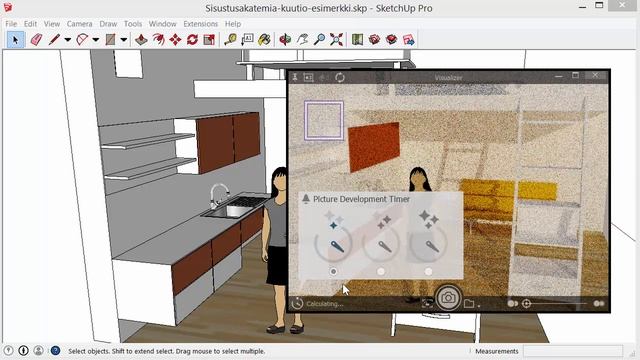Select the Rectangle shape tool
The height and width of the screenshot is (360, 640).
point(110,40)
